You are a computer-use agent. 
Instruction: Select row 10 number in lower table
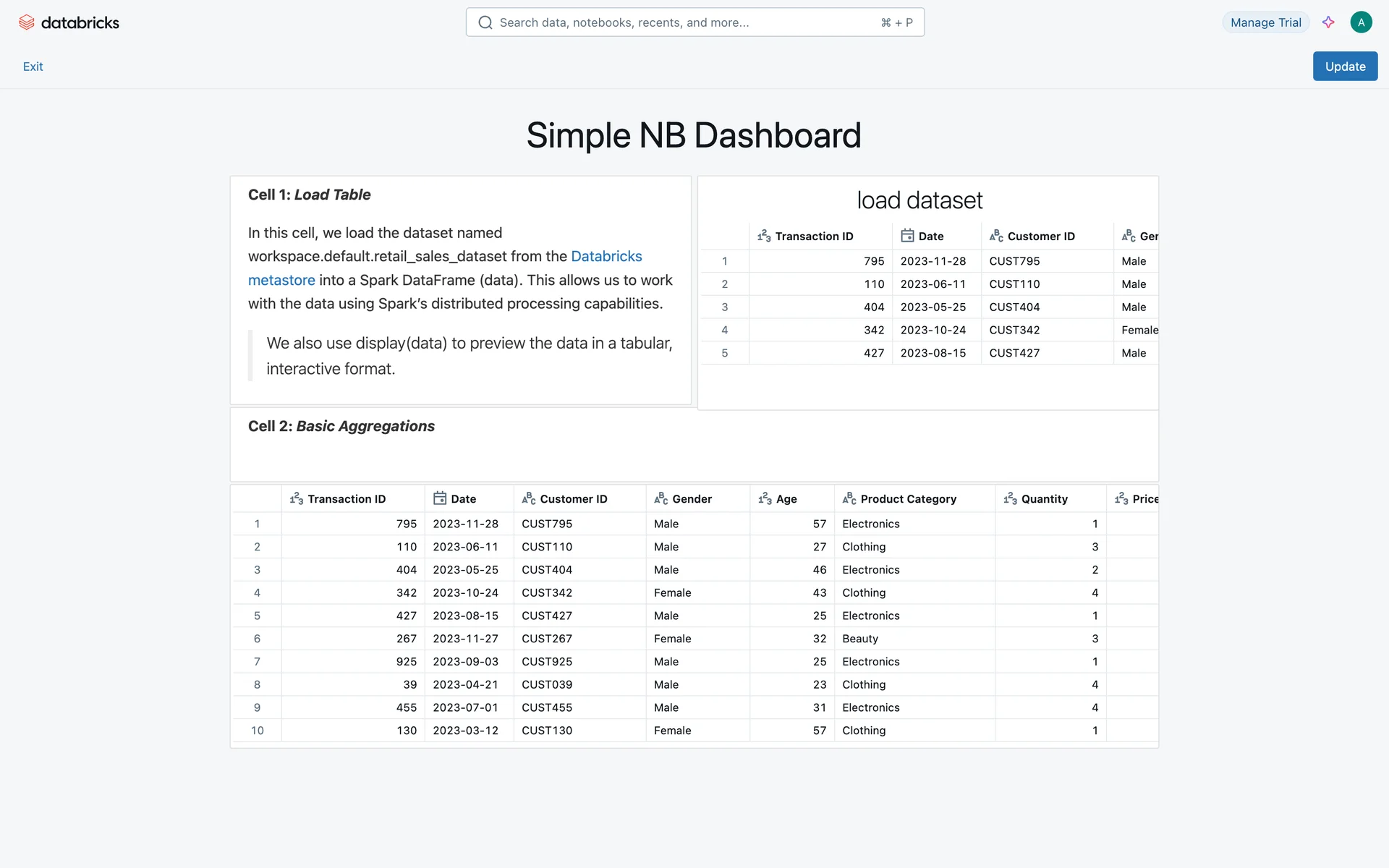pos(257,731)
